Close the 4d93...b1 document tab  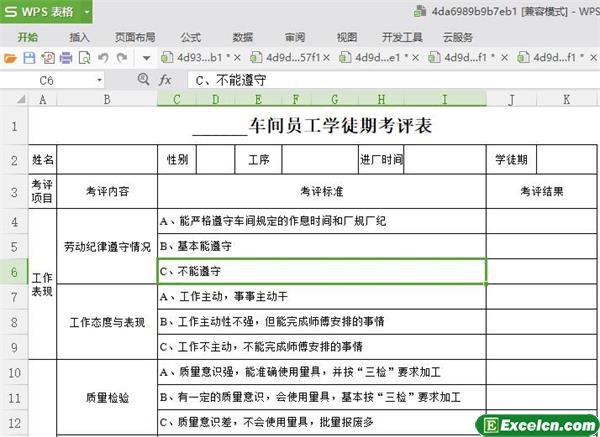pos(237,58)
